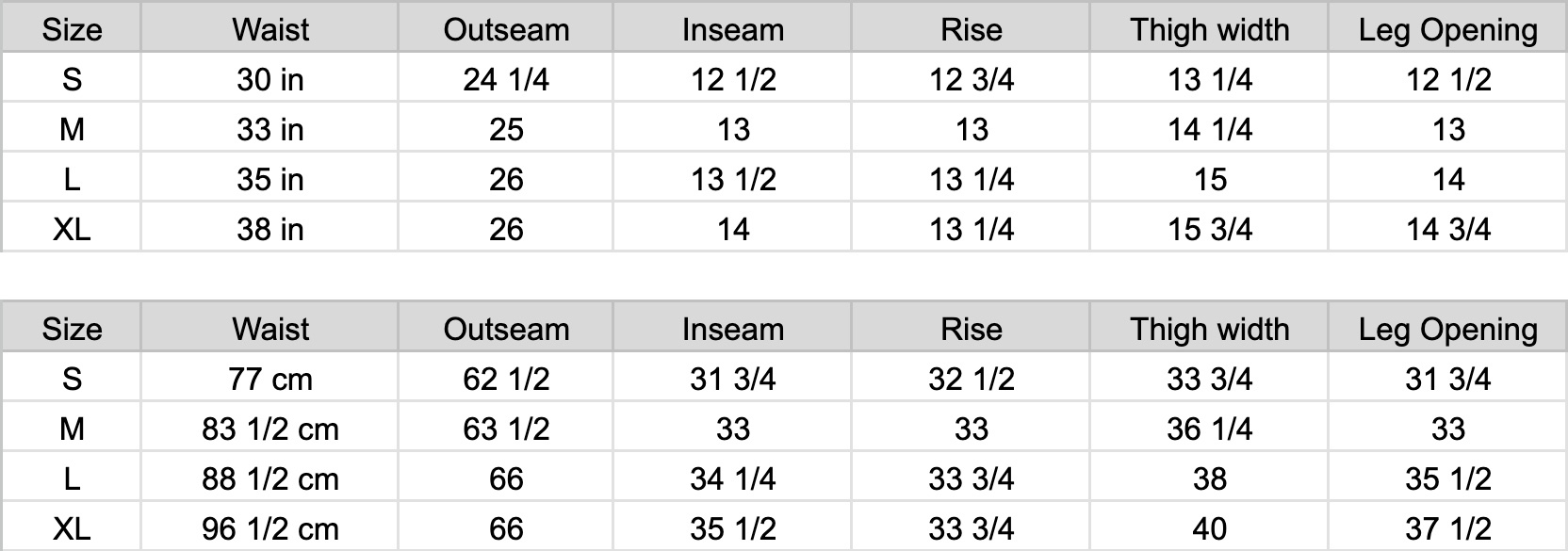Click the 38 in waist cell for XL
The width and height of the screenshot is (1568, 551).
269,229
